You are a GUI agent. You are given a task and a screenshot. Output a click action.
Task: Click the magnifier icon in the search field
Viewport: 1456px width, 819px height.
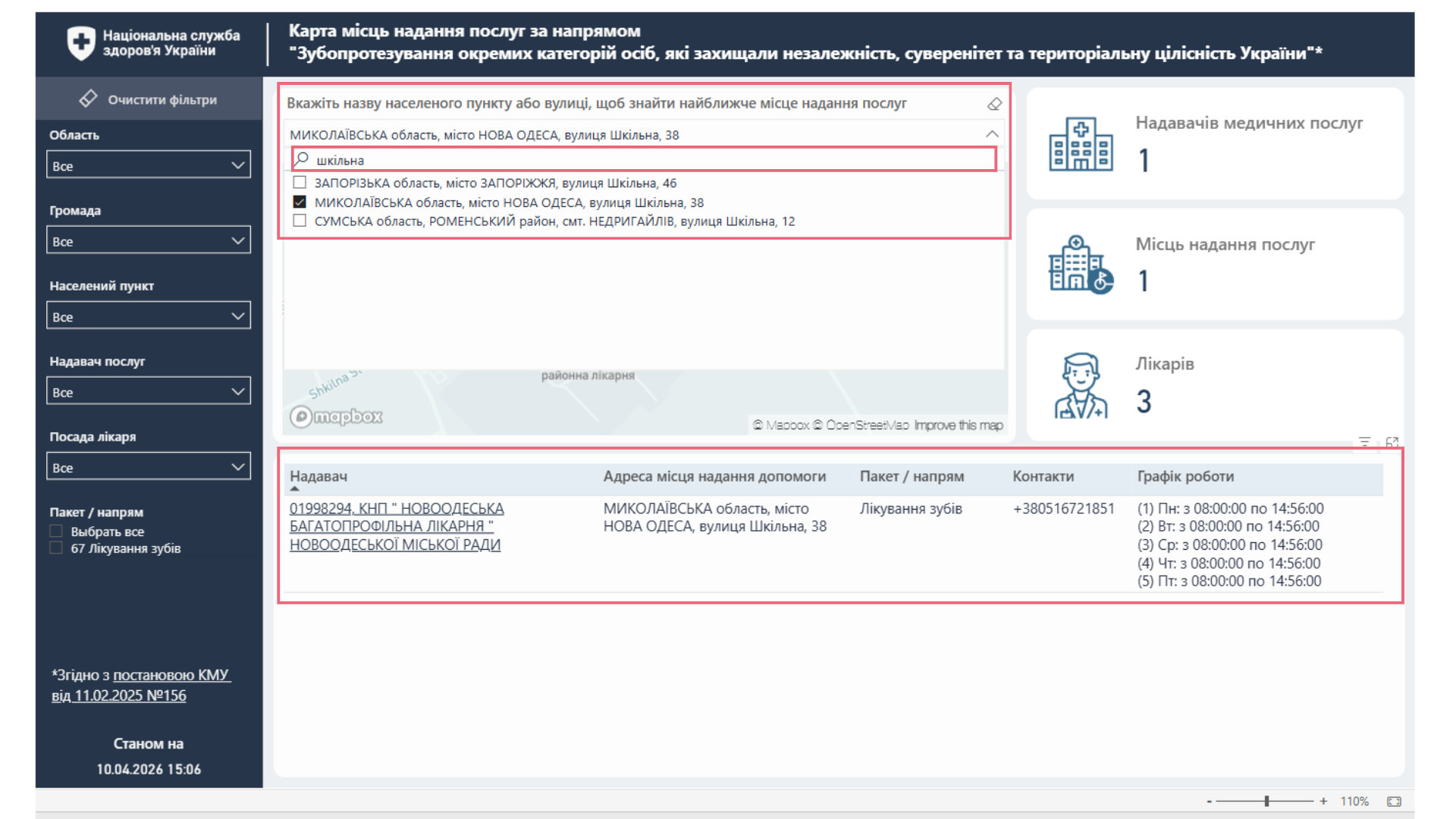pyautogui.click(x=302, y=159)
